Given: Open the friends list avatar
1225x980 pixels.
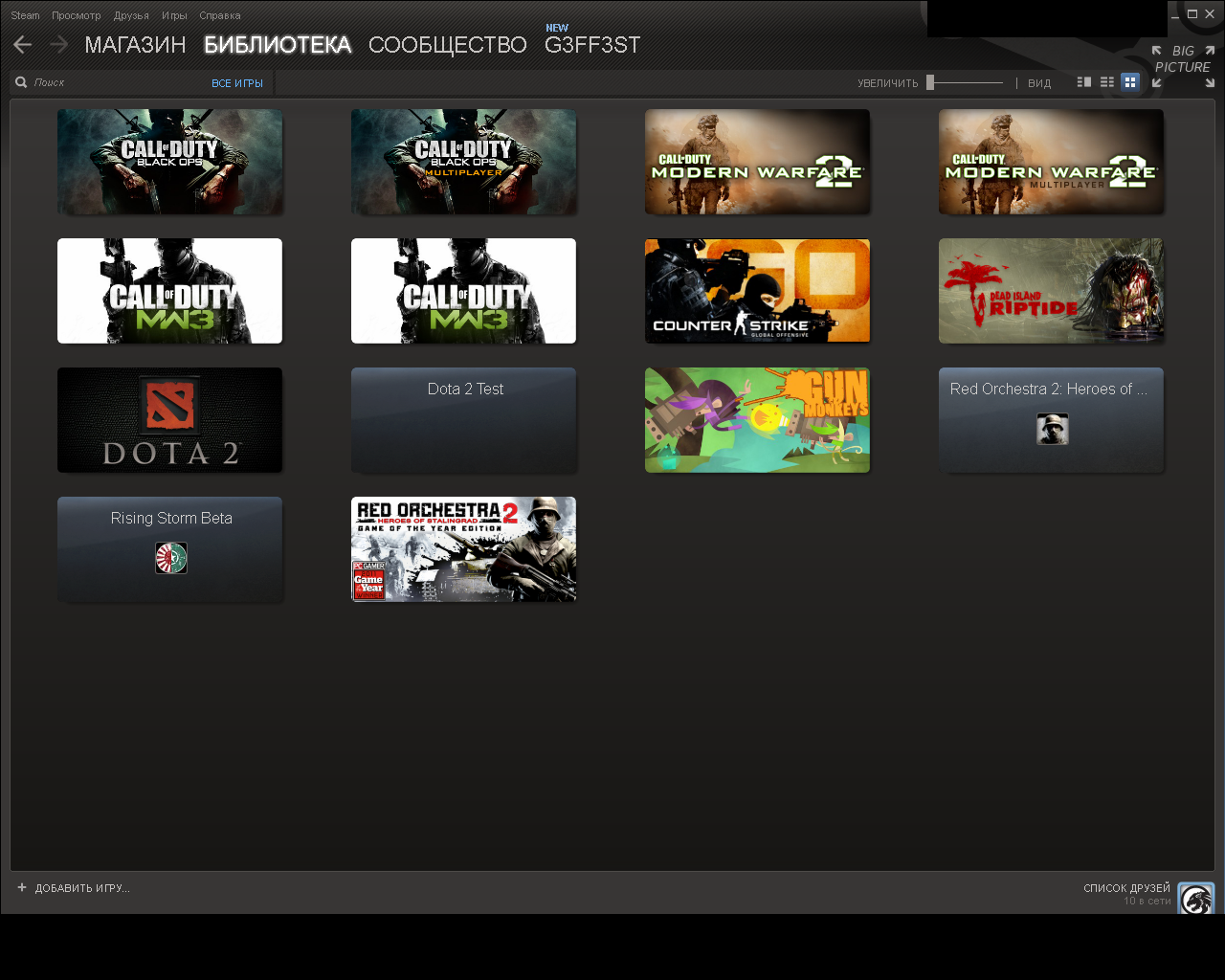Looking at the screenshot, I should point(1196,898).
